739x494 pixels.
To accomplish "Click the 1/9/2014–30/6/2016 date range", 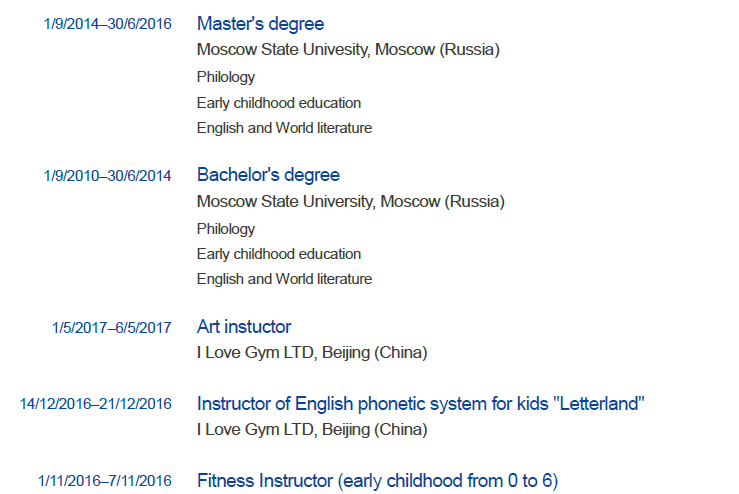I will tap(107, 25).
